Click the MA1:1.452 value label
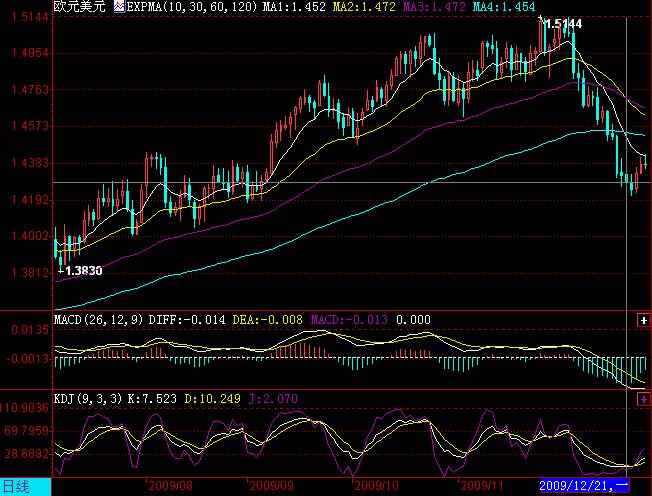This screenshot has height=496, width=652. pyautogui.click(x=296, y=7)
